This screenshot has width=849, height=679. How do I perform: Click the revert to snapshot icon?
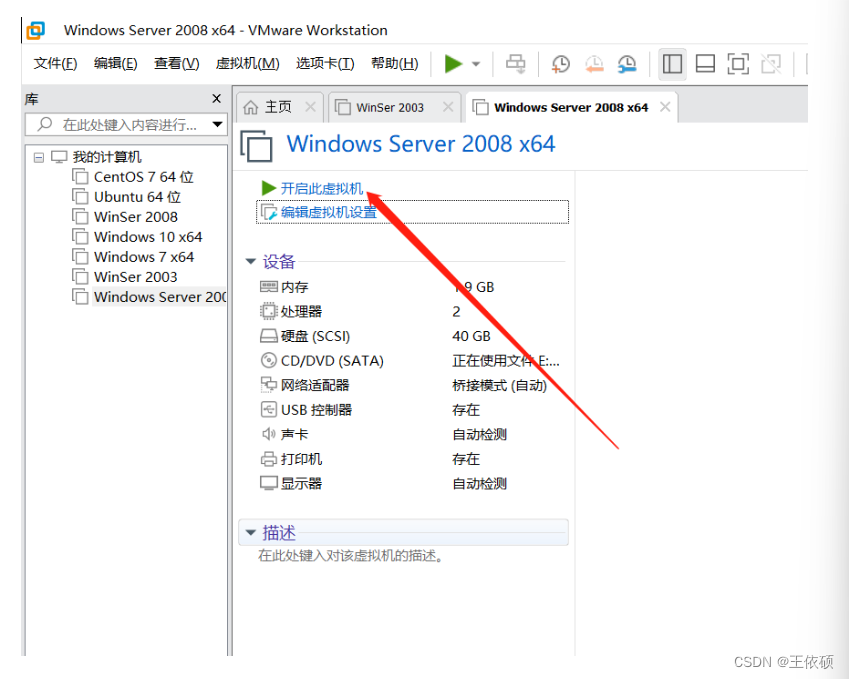coord(594,64)
